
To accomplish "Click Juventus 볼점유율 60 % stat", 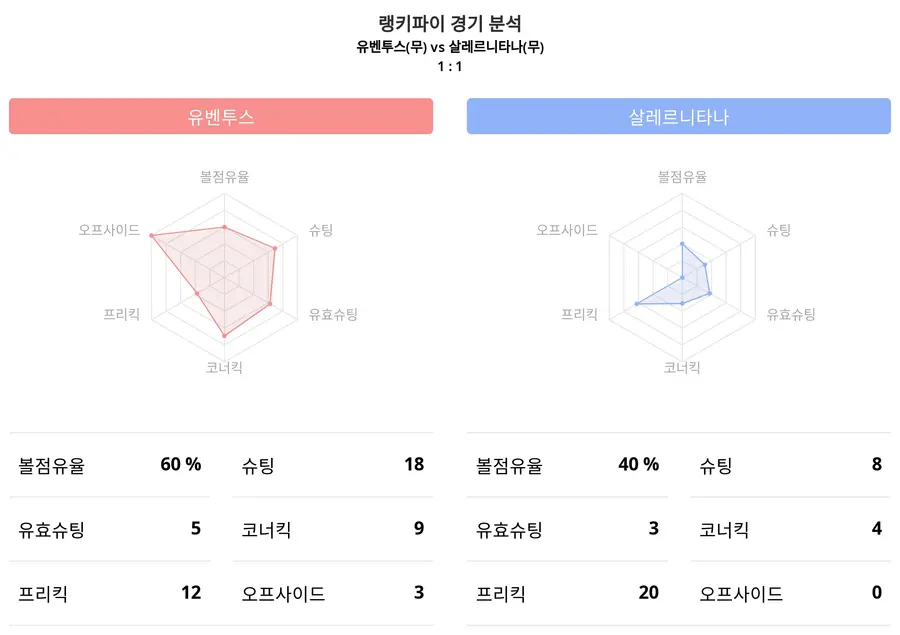I will pos(180,464).
